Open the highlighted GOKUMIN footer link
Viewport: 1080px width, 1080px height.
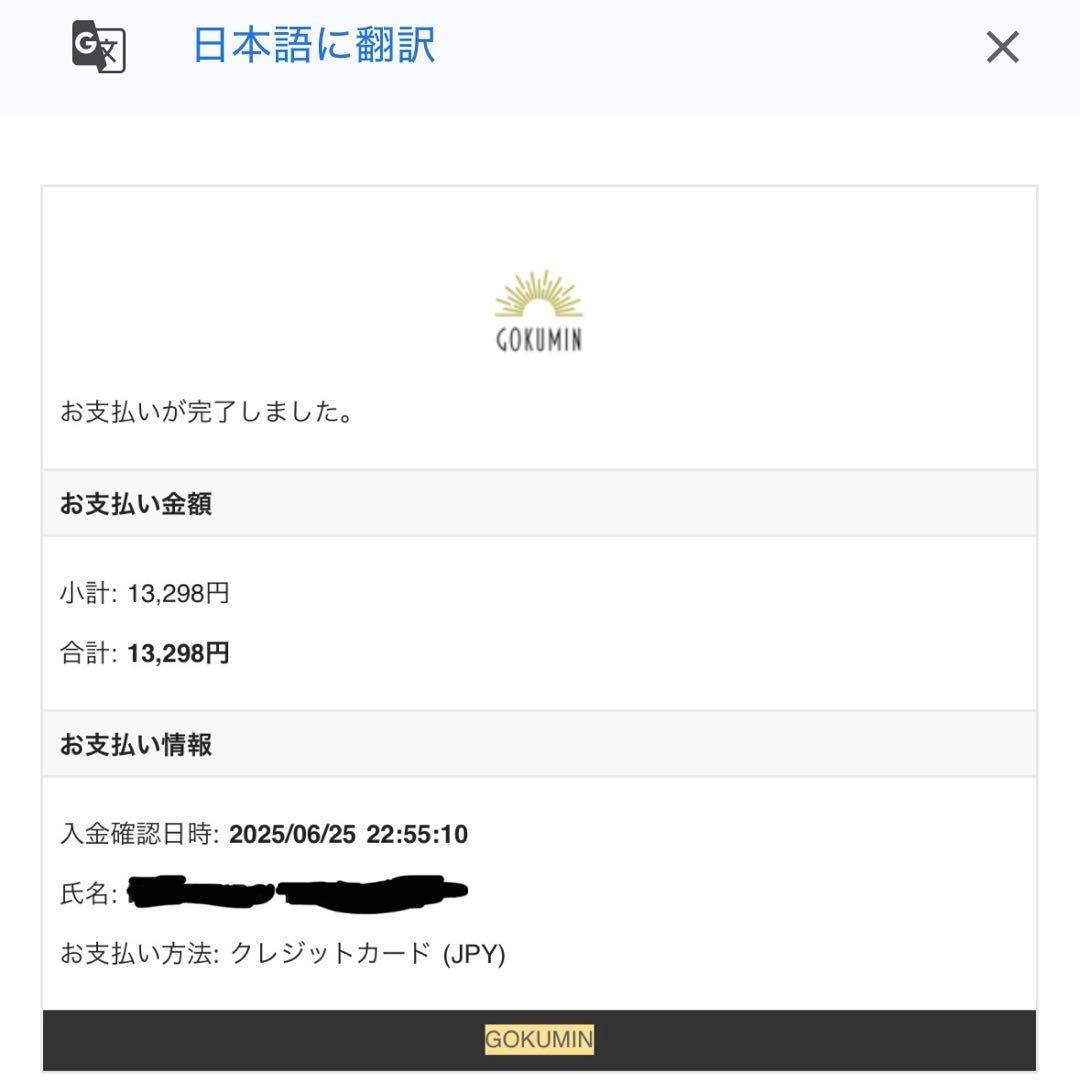(x=539, y=1039)
